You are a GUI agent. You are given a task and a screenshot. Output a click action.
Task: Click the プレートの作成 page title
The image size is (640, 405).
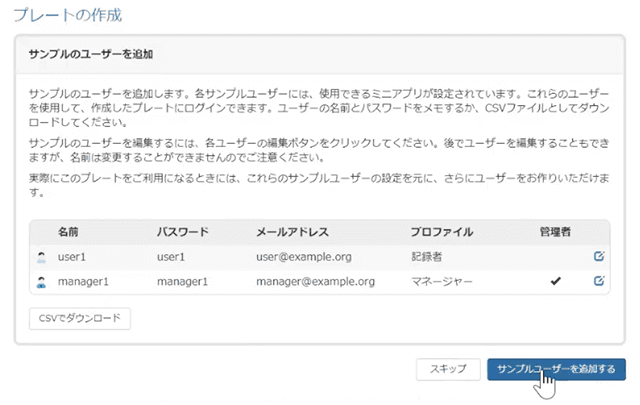(68, 15)
